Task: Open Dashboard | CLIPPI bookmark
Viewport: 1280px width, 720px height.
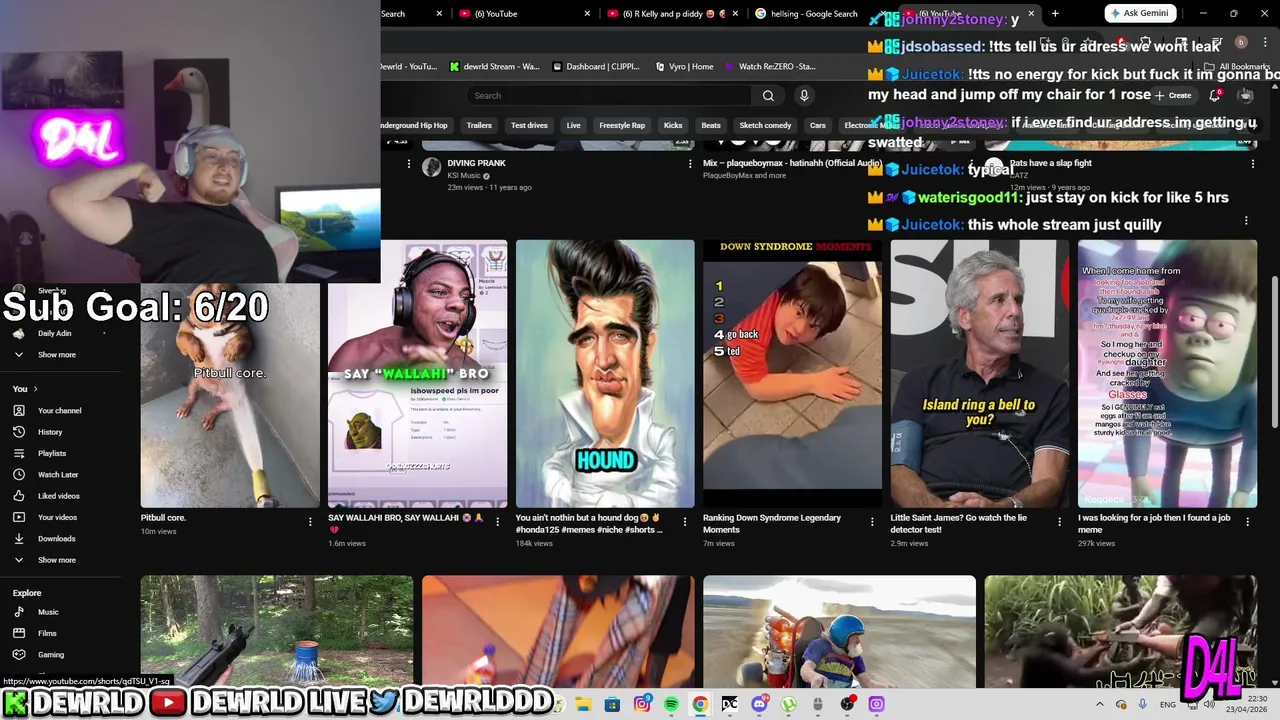Action: [595, 67]
